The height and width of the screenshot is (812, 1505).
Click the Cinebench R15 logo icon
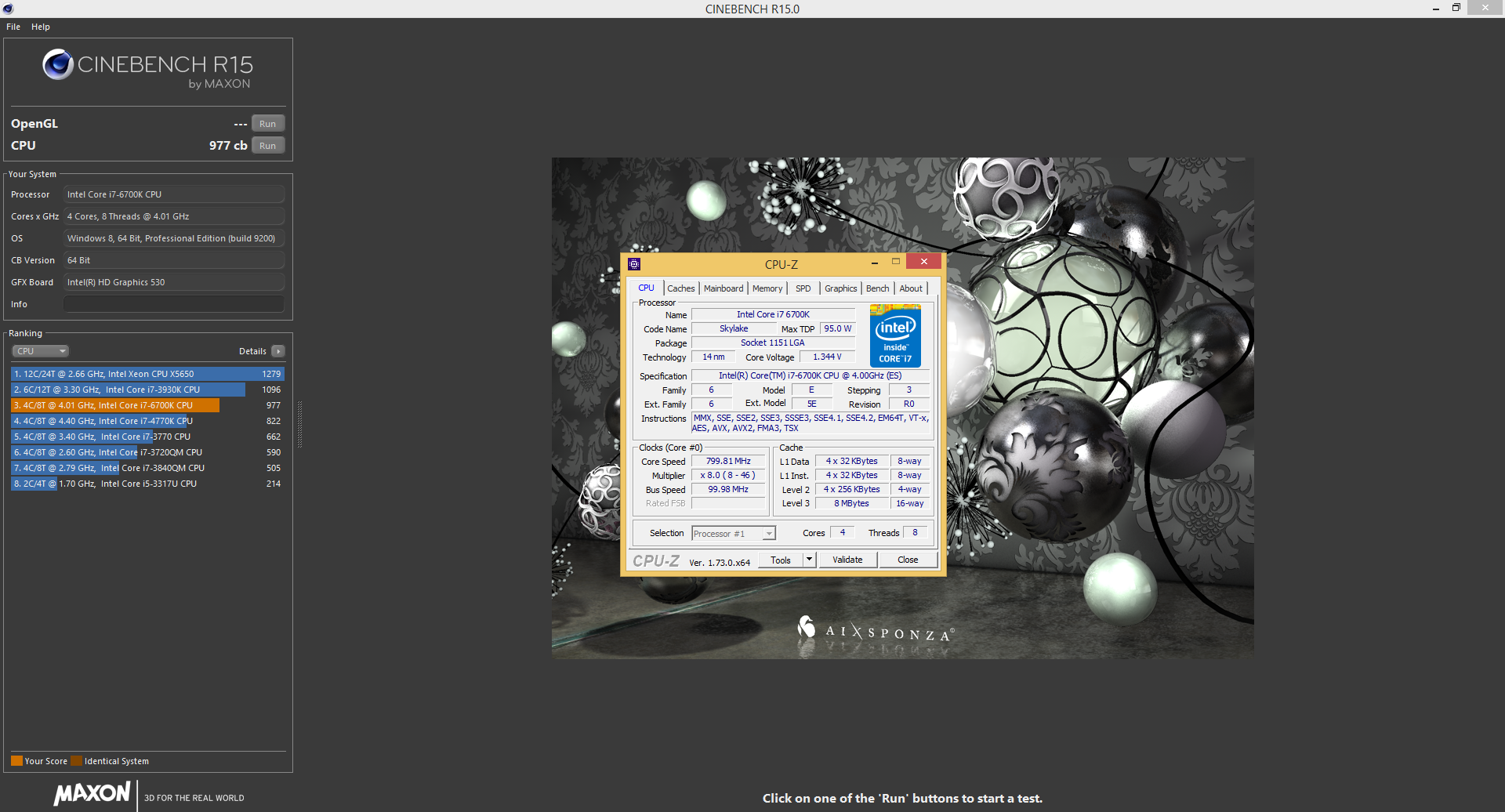(58, 64)
